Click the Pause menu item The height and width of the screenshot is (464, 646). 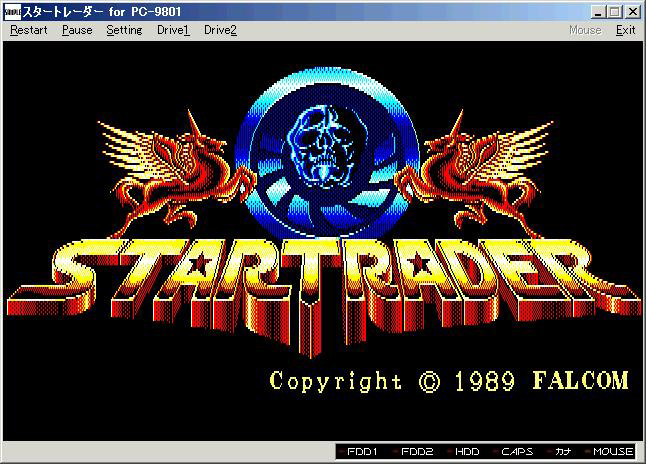pos(77,30)
